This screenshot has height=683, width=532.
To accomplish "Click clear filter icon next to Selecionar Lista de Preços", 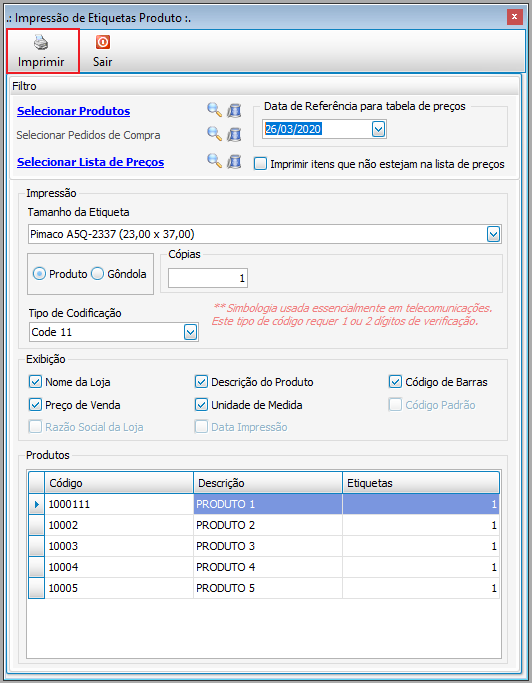I will coord(234,161).
